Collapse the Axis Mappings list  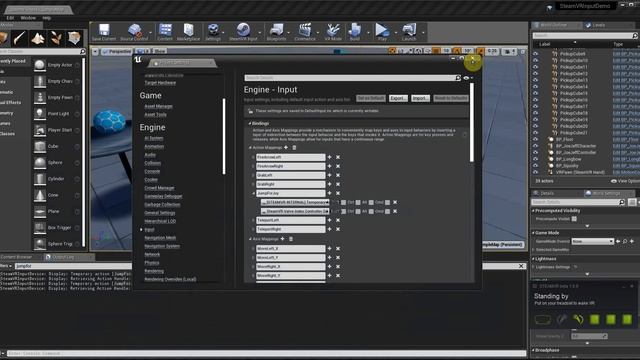tap(250, 239)
